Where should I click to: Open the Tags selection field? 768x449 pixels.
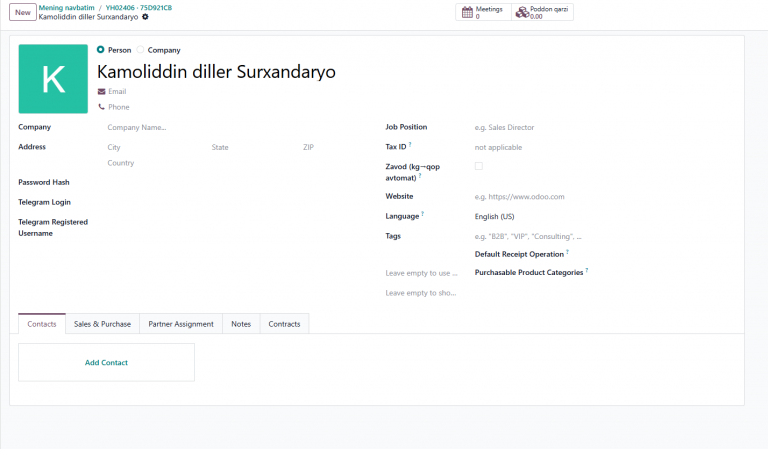click(x=603, y=236)
